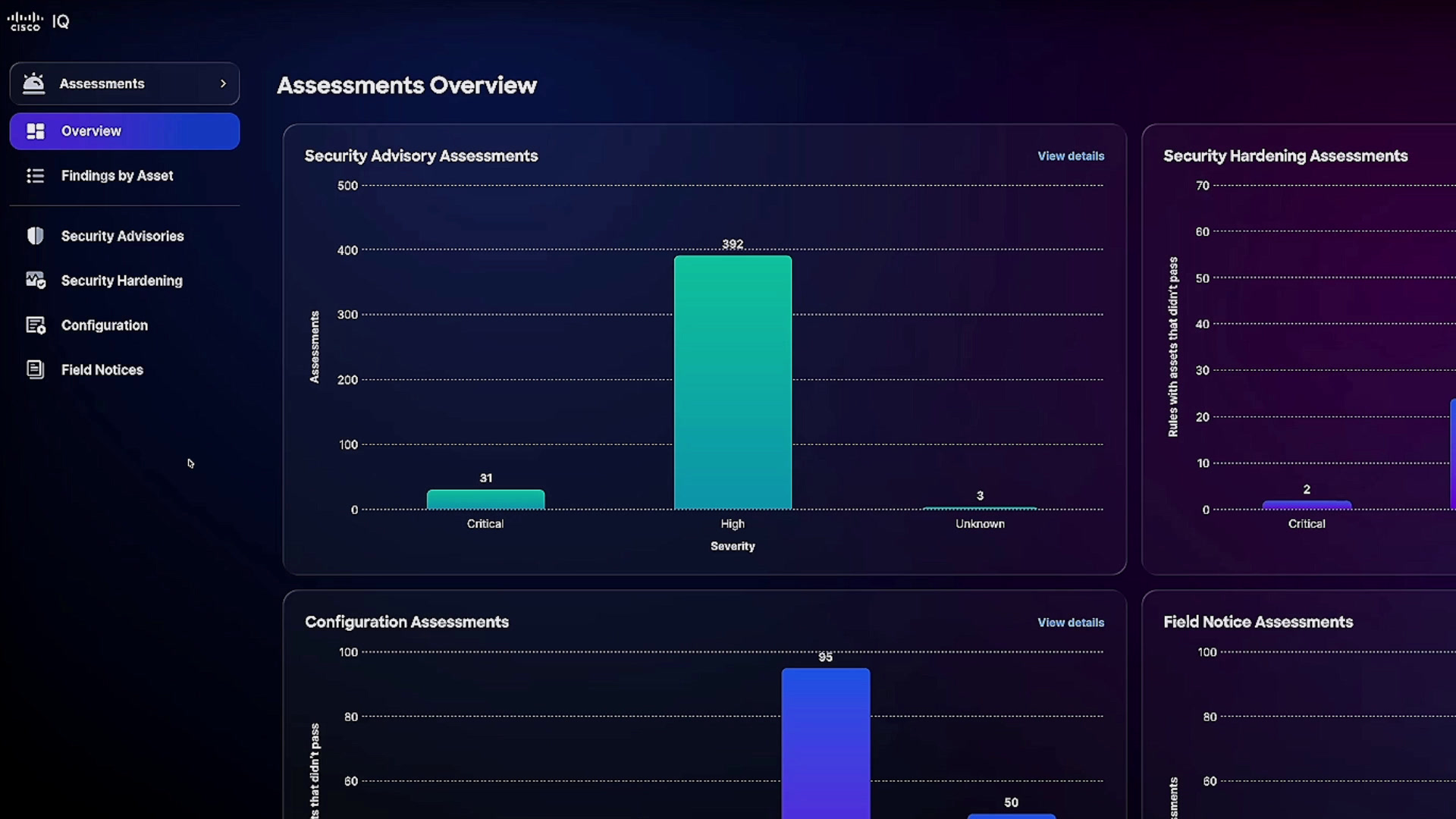
Task: Click the Security Hardening Assessments title
Action: (x=1285, y=156)
